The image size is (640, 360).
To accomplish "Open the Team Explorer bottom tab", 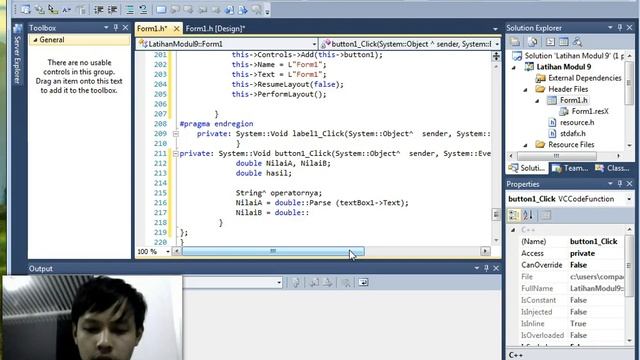I will pyautogui.click(x=571, y=168).
